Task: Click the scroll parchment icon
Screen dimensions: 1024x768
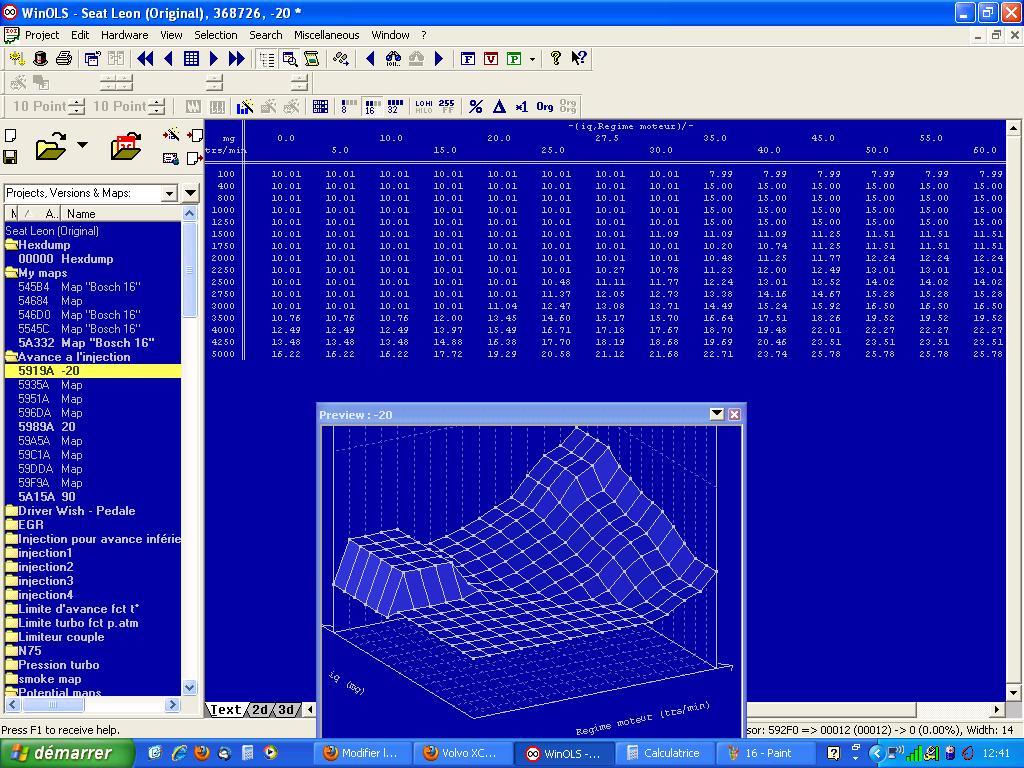Action: point(312,59)
